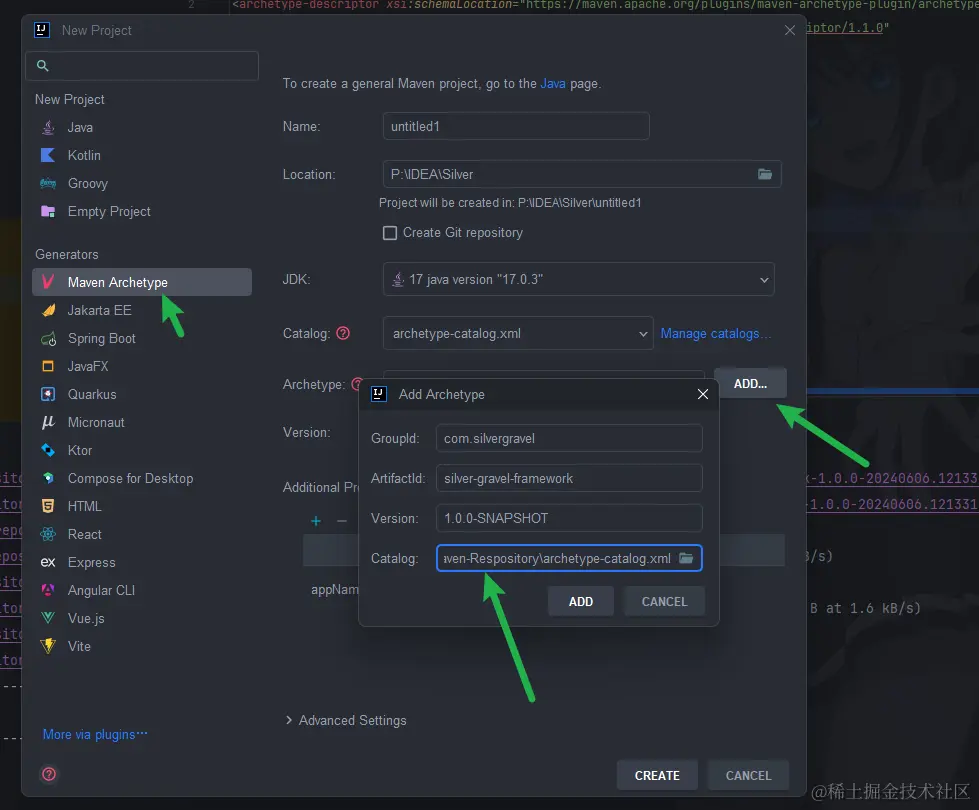Open help via bottom-left question icon

[x=49, y=774]
